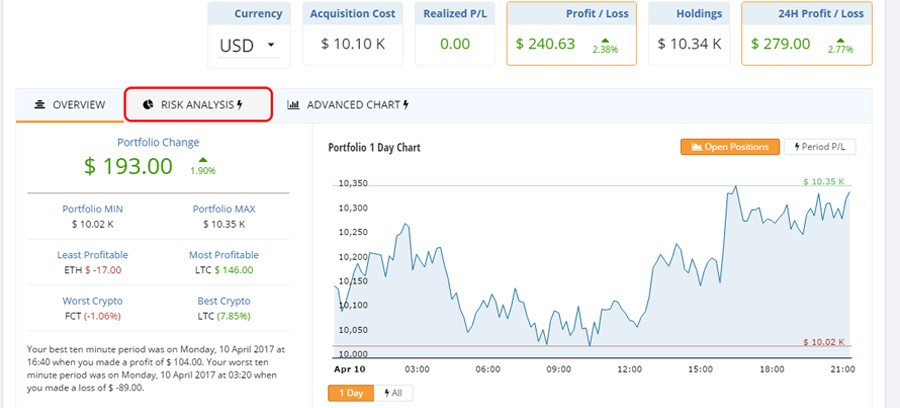This screenshot has height=408, width=900.
Task: Click the 24H Profit / Loss card
Action: tap(805, 33)
